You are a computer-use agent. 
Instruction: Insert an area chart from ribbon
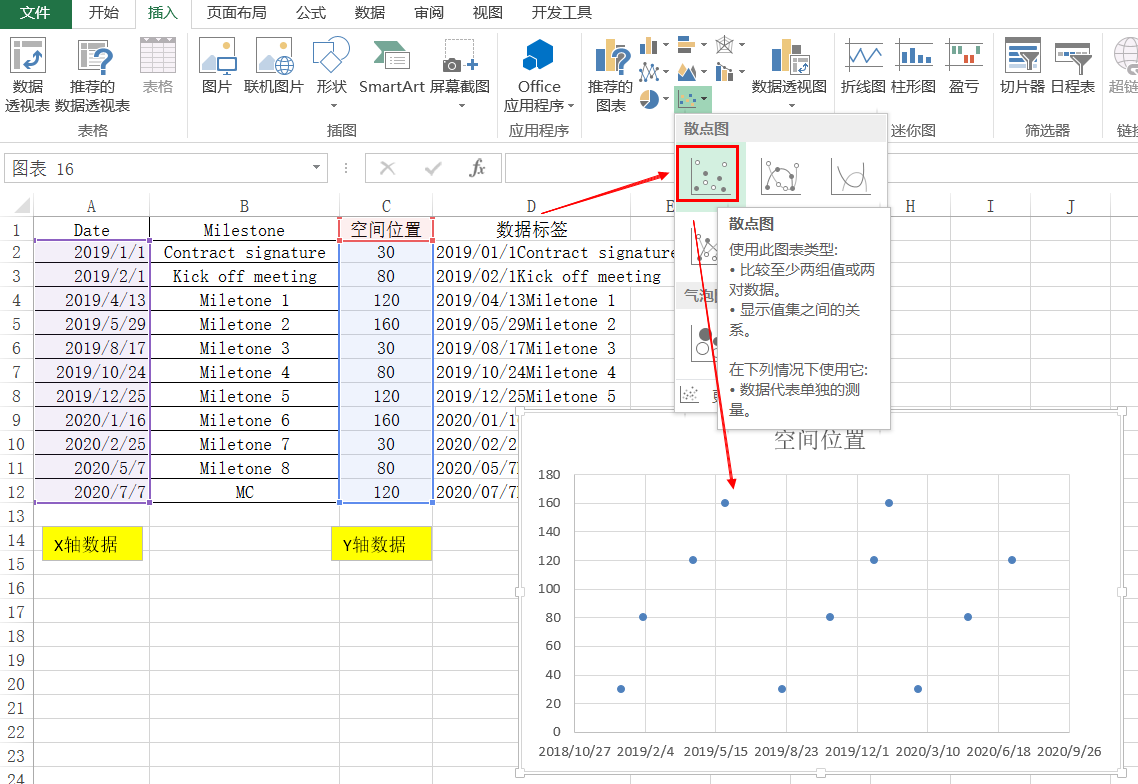pos(687,72)
